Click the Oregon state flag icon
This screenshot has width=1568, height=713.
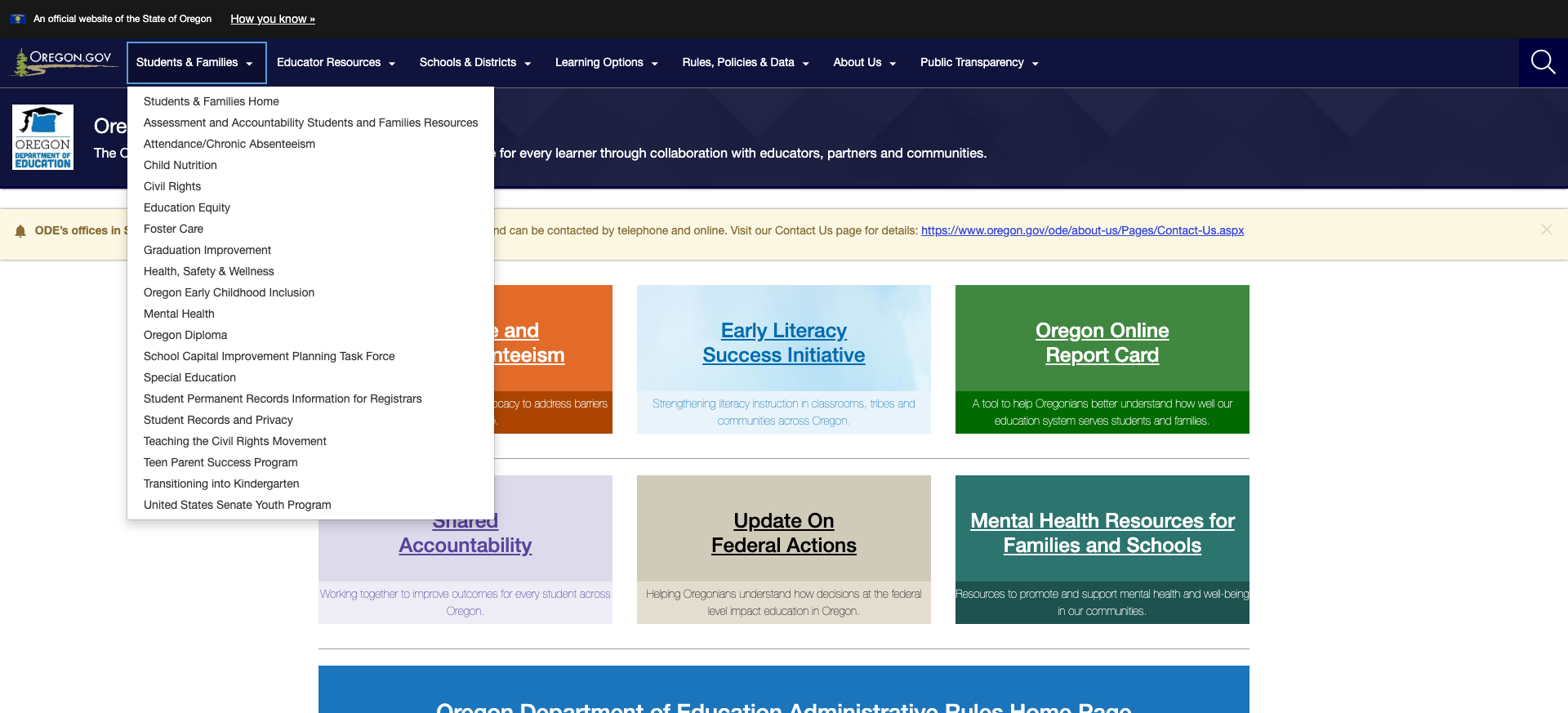click(x=18, y=19)
